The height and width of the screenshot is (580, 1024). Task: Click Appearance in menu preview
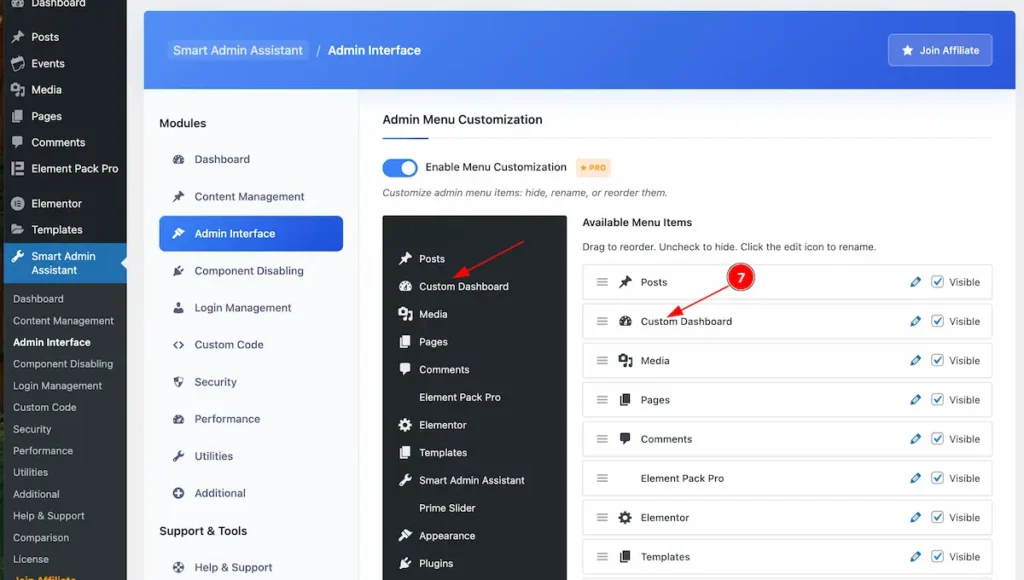[447, 536]
